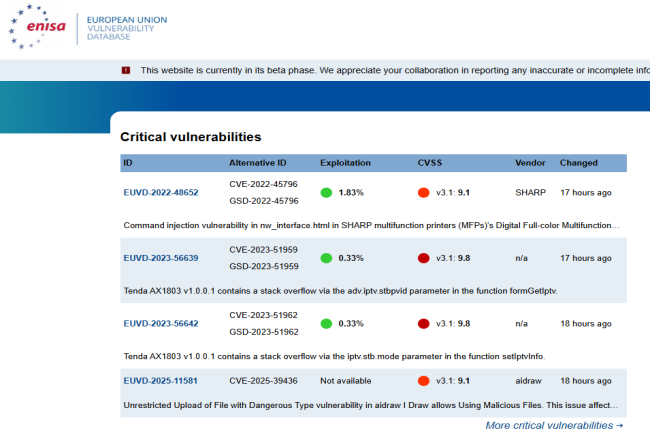Click the Exploitation column header
The width and height of the screenshot is (650, 433).
345,163
